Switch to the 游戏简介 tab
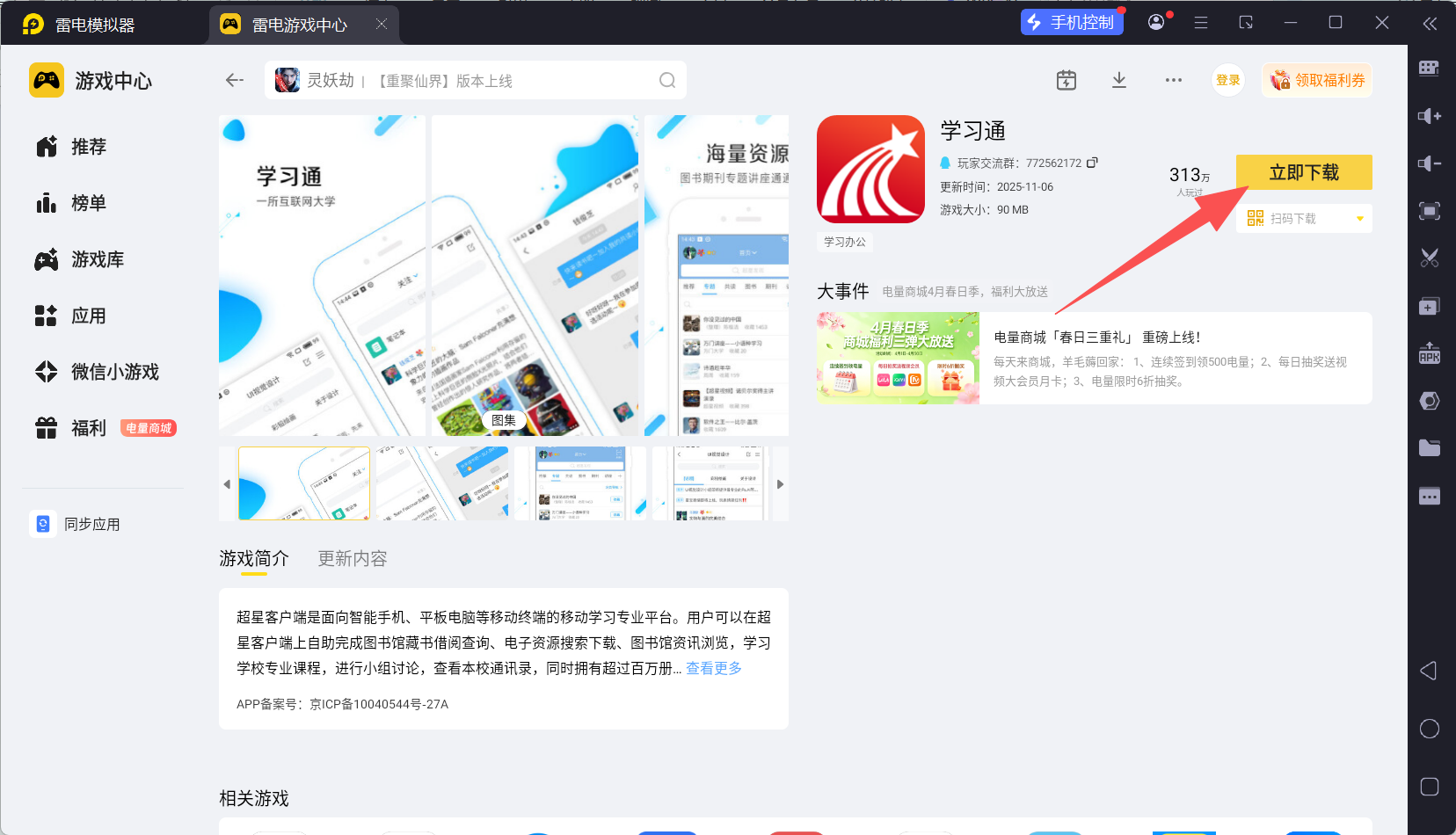The height and width of the screenshot is (835, 1456). [254, 558]
